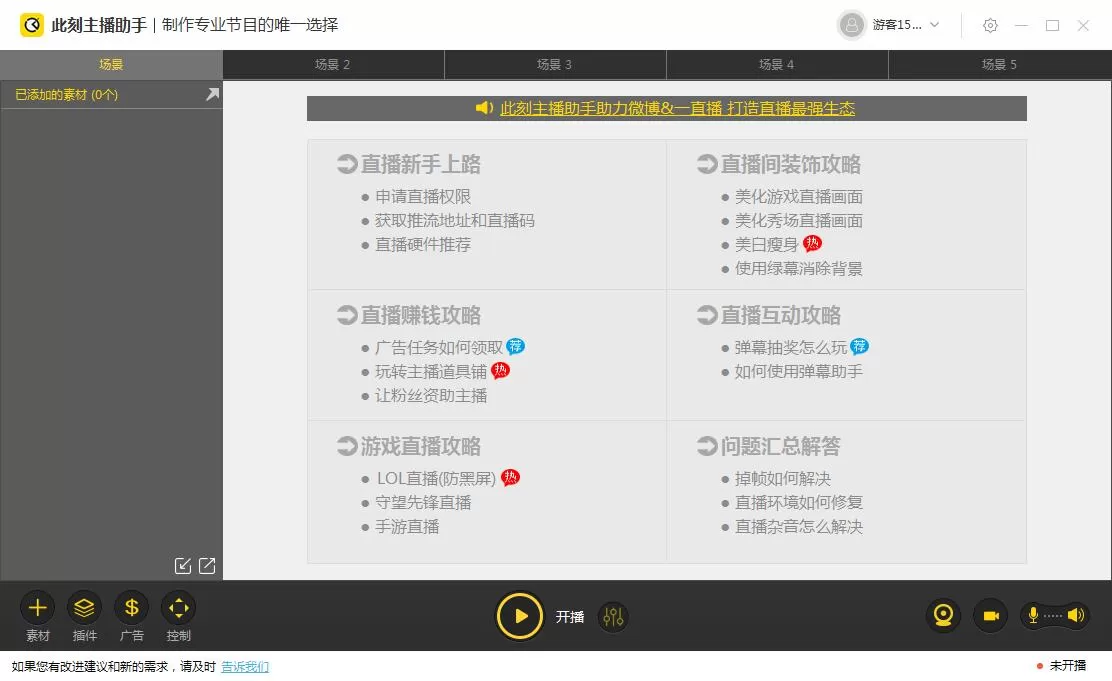This screenshot has height=681, width=1112.
Task: Open 美化秀场直播画面 link
Action: click(799, 221)
